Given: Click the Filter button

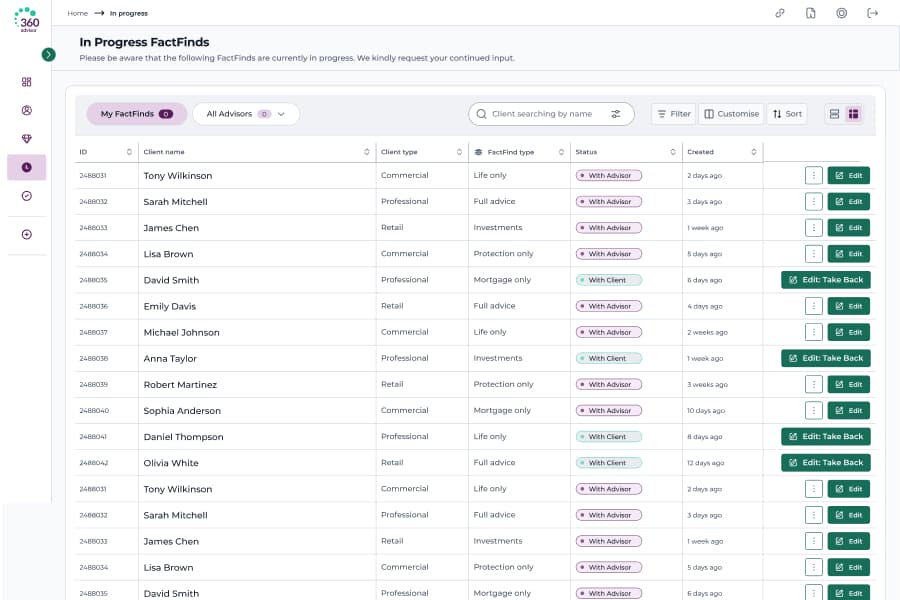Looking at the screenshot, I should coord(673,114).
